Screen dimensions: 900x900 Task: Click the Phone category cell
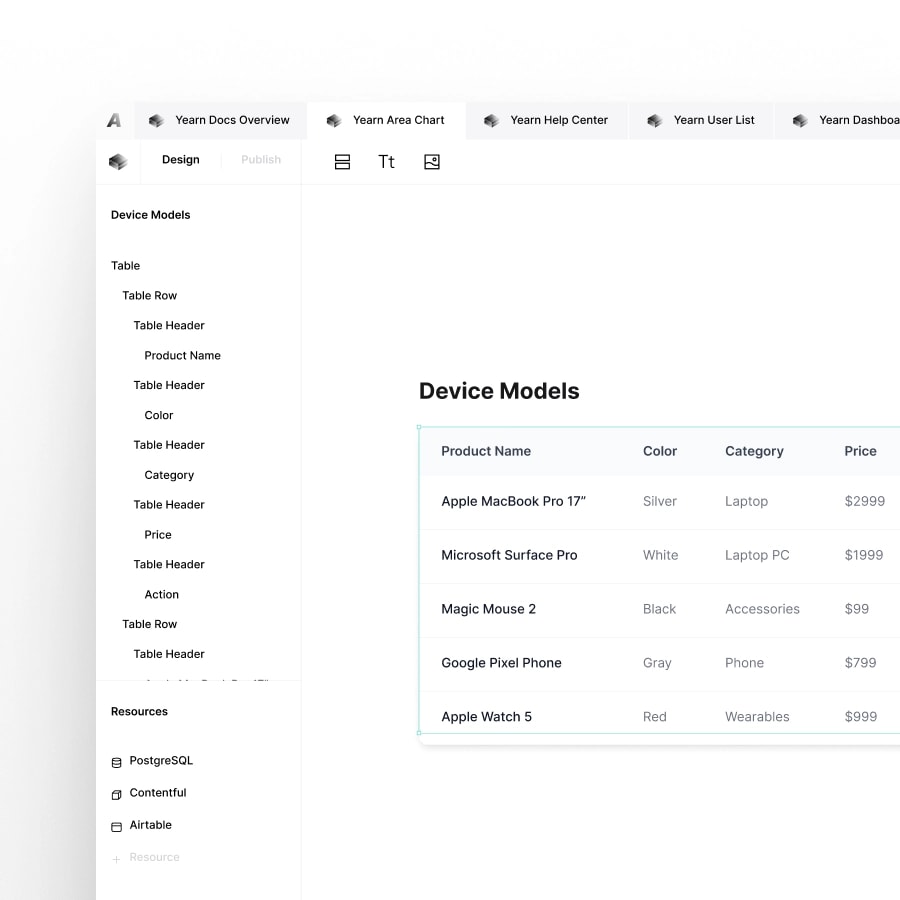tap(744, 663)
